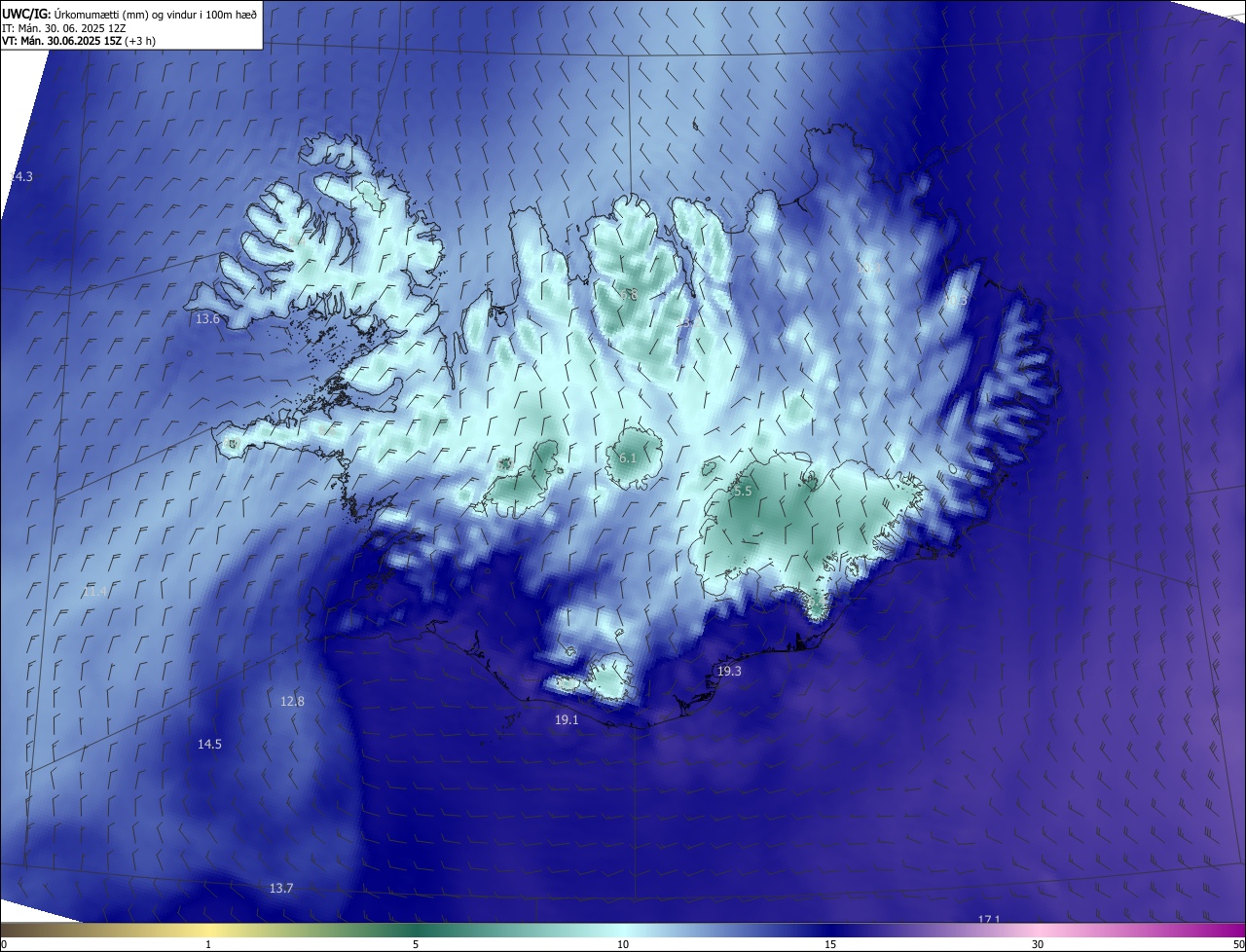This screenshot has height=952, width=1246.
Task: Click the 6.8 value in north Iceland
Action: [x=629, y=294]
